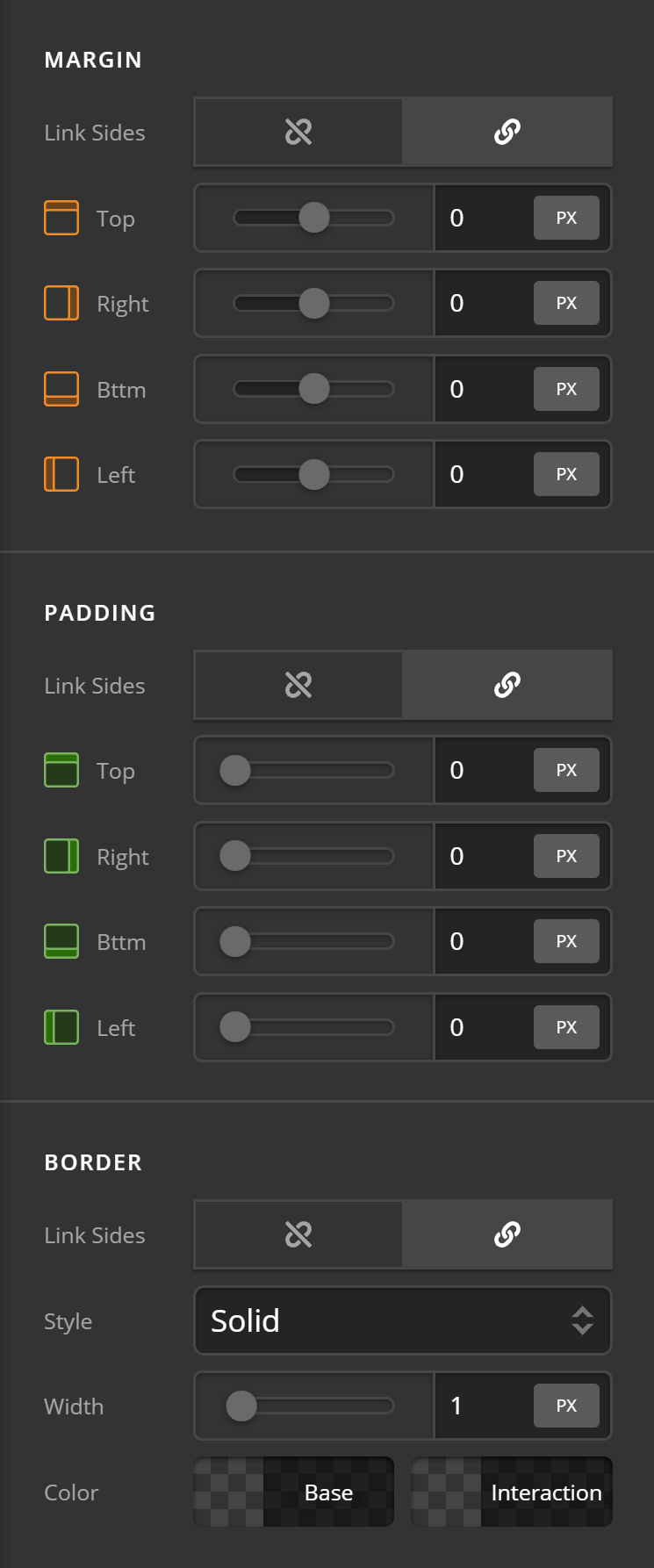Viewport: 654px width, 1568px height.
Task: Select the padding Top side icon
Action: click(61, 769)
